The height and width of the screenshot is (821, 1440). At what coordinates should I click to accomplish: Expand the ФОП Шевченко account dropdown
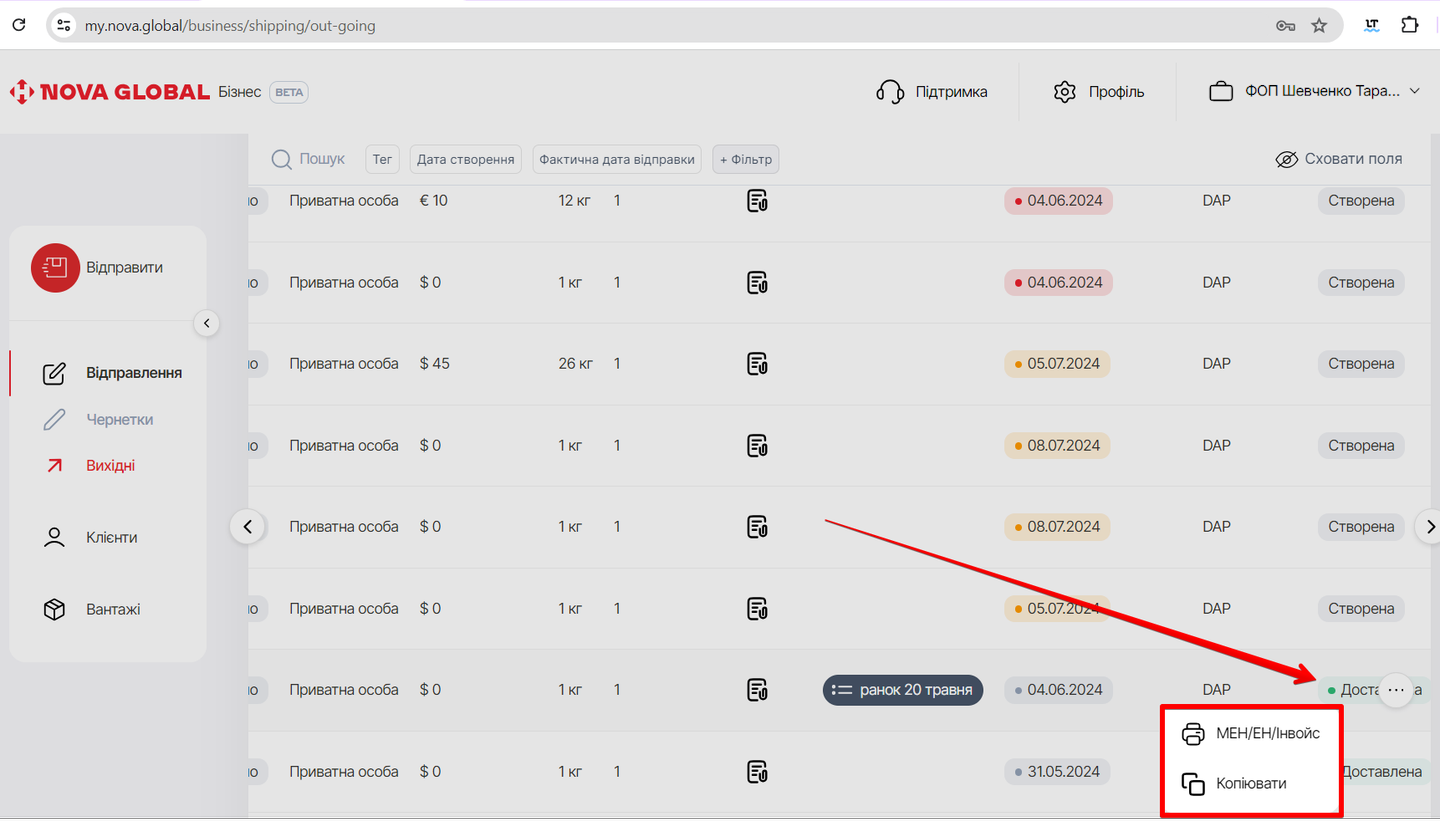(1414, 92)
